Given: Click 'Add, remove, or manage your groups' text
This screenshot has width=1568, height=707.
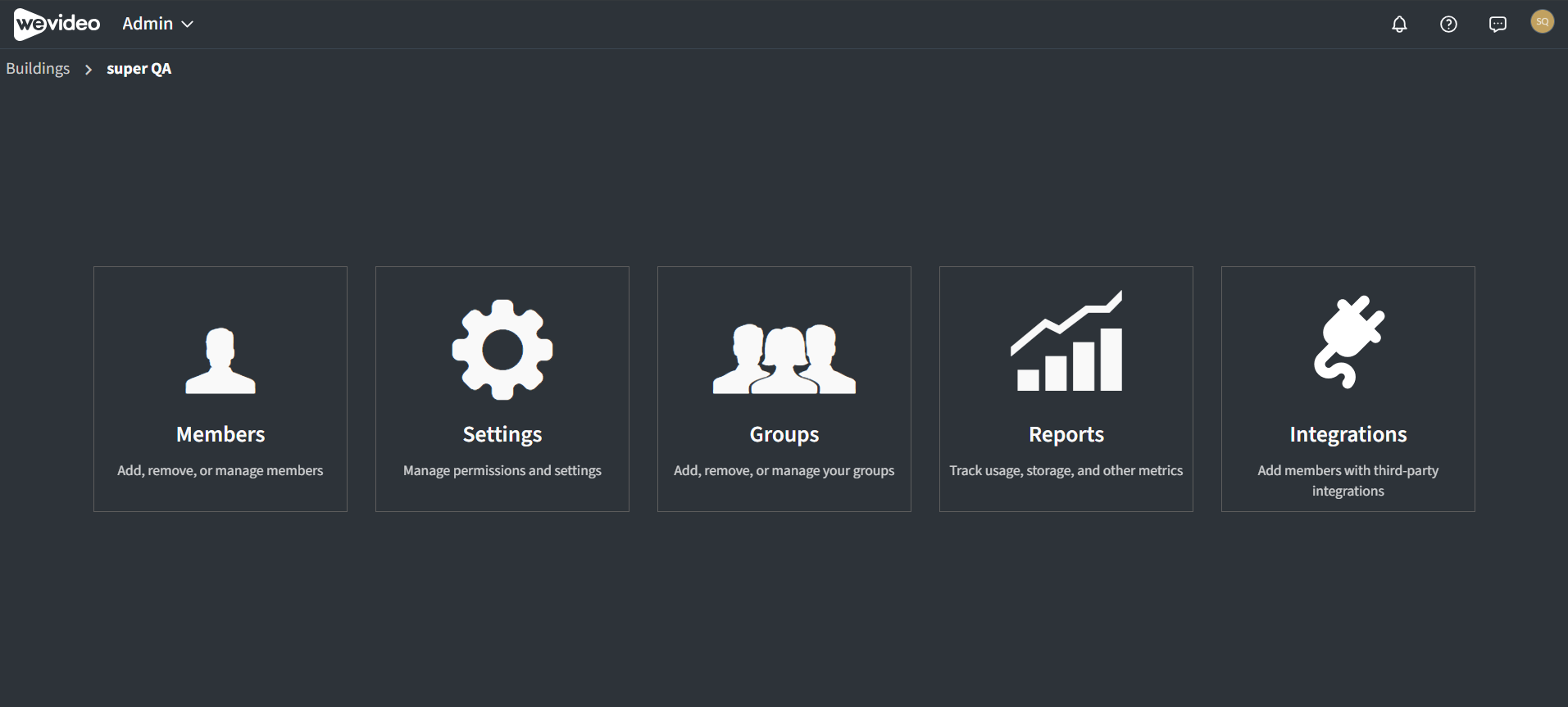Looking at the screenshot, I should 784,470.
